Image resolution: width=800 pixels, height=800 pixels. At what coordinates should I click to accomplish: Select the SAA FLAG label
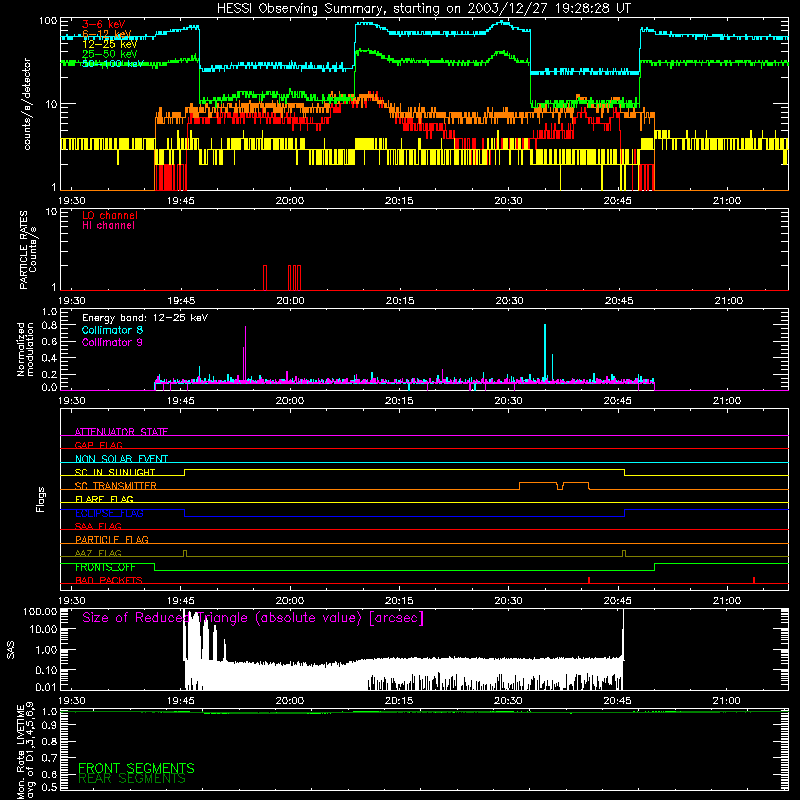coord(98,526)
